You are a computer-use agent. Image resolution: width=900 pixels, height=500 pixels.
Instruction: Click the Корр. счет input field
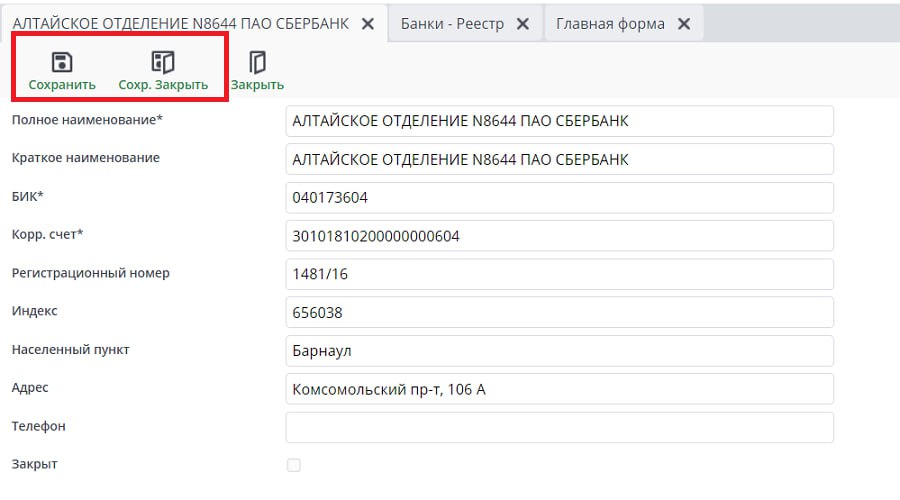(559, 235)
